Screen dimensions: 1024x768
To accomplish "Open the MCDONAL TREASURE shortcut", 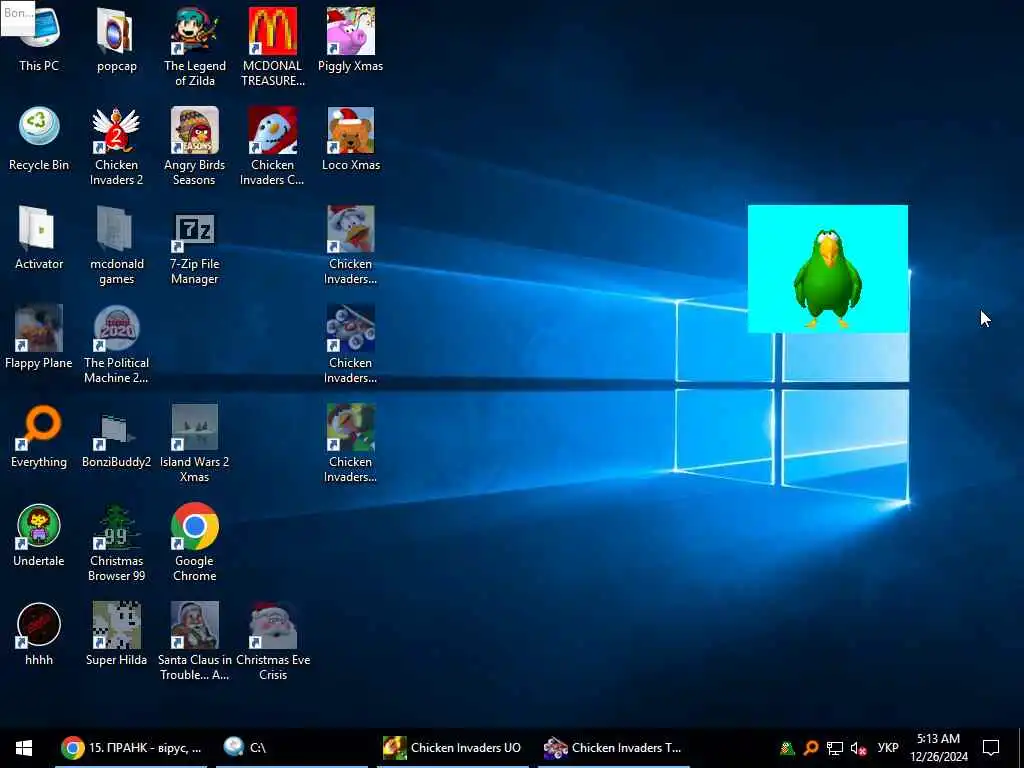I will click(272, 46).
